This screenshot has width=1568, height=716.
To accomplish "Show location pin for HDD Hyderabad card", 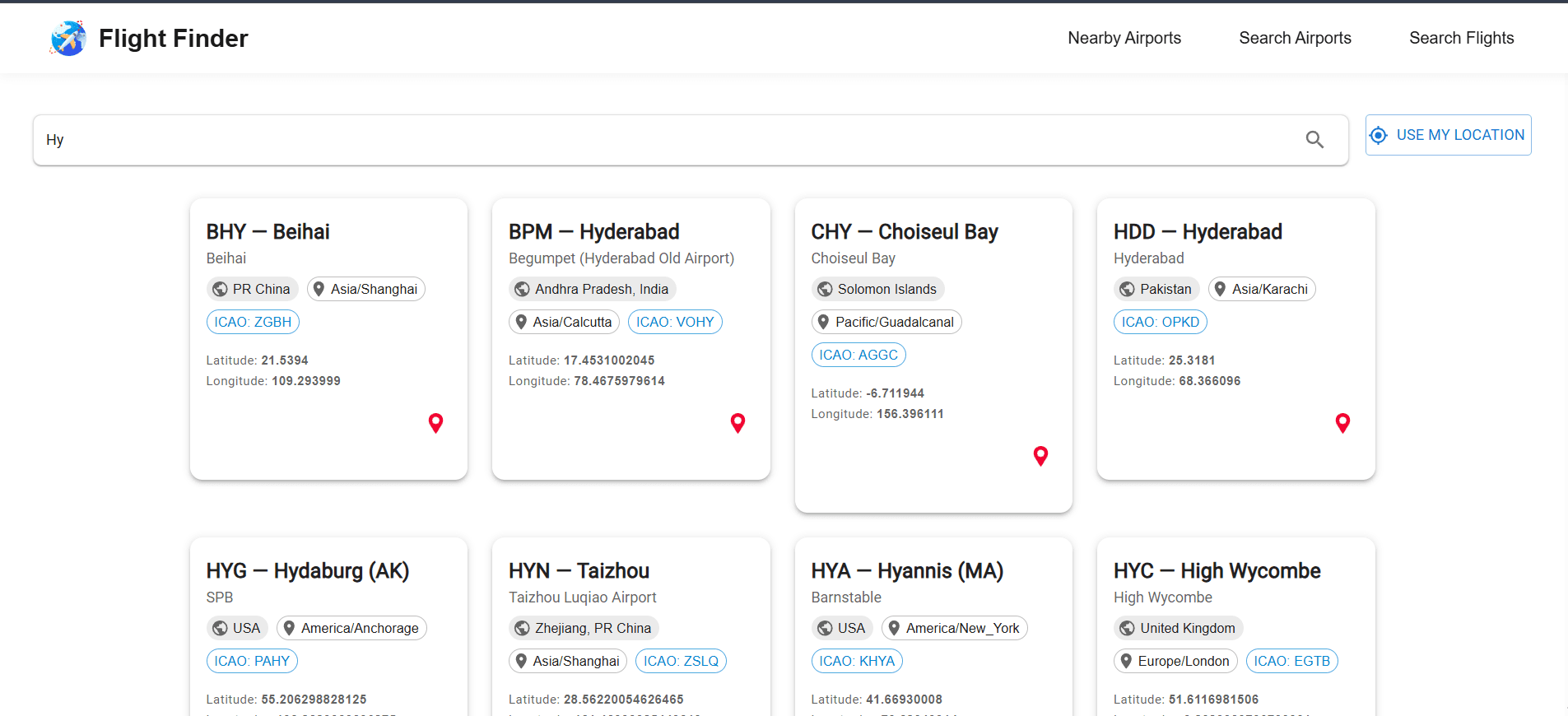I will (x=1342, y=423).
